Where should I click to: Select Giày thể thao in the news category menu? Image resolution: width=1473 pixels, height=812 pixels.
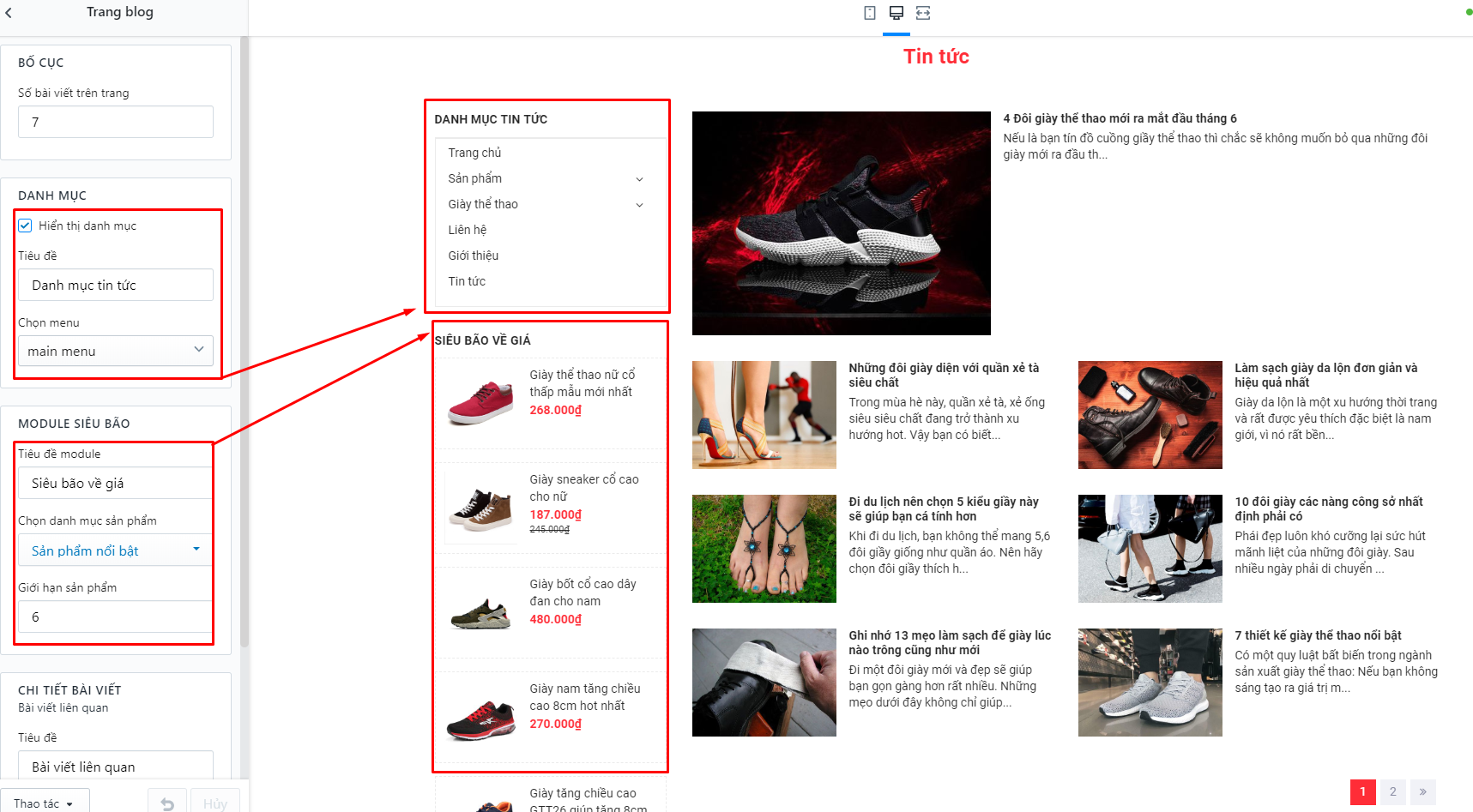point(483,204)
